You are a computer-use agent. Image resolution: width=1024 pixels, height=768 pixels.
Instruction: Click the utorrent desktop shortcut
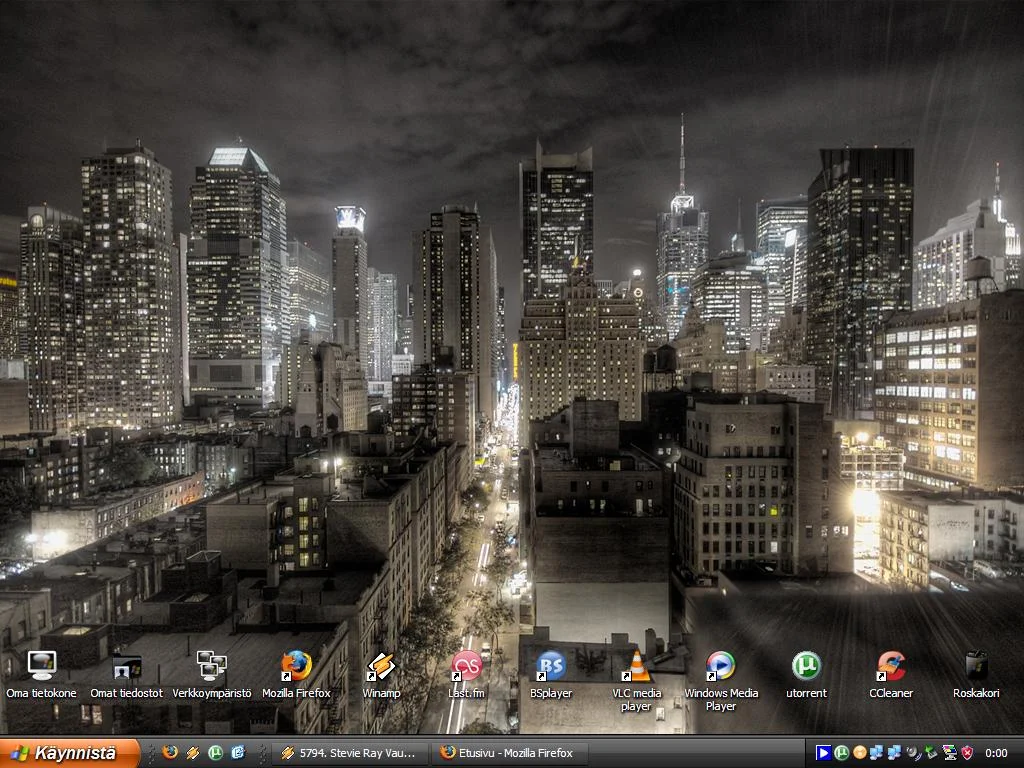coord(806,666)
